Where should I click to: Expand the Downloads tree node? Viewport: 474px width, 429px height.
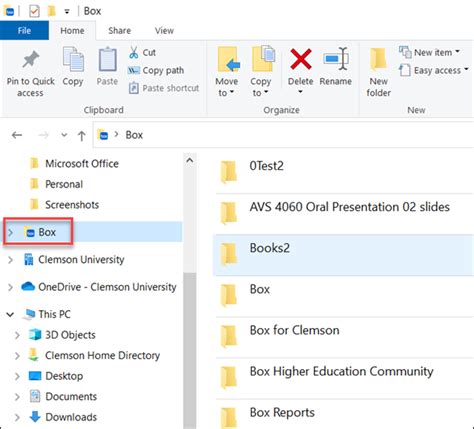tap(17, 417)
